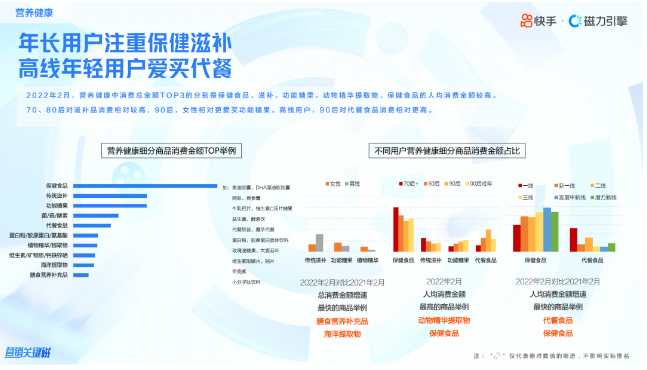Click the example text 代餐奶昔、魔芋代餐
The image size is (647, 370).
[x=253, y=230]
